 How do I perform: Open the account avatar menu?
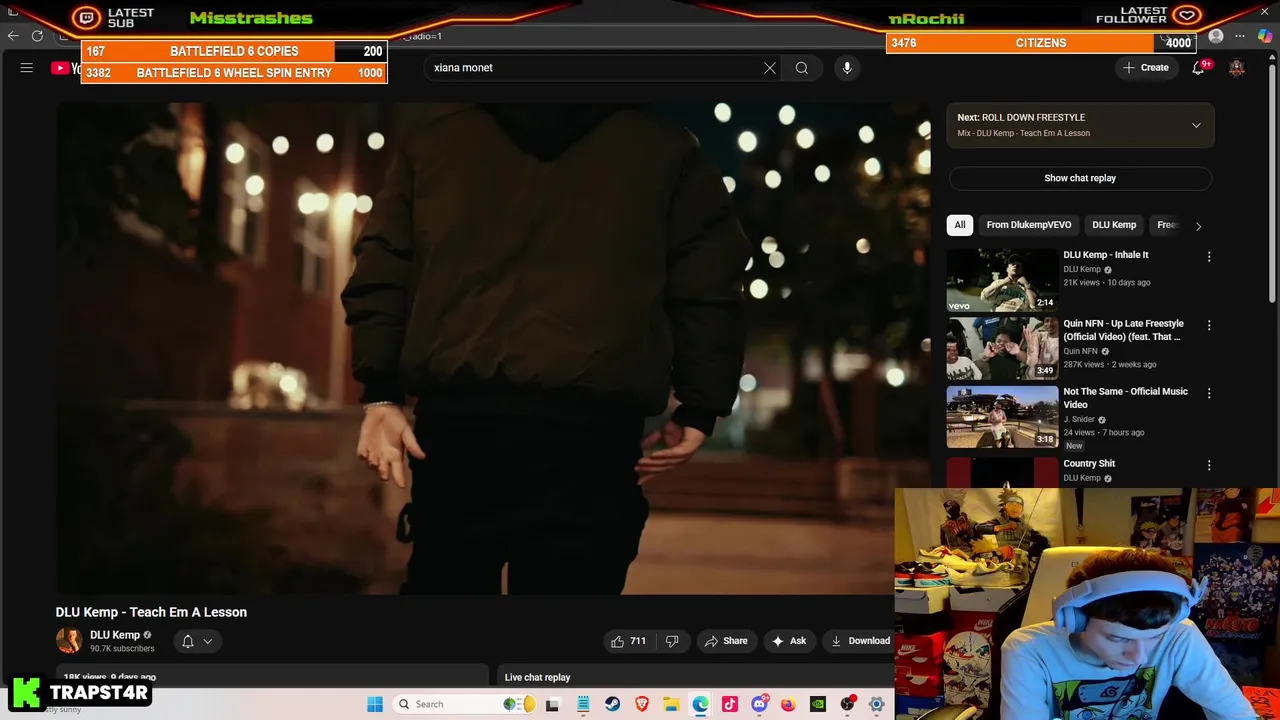point(1237,68)
